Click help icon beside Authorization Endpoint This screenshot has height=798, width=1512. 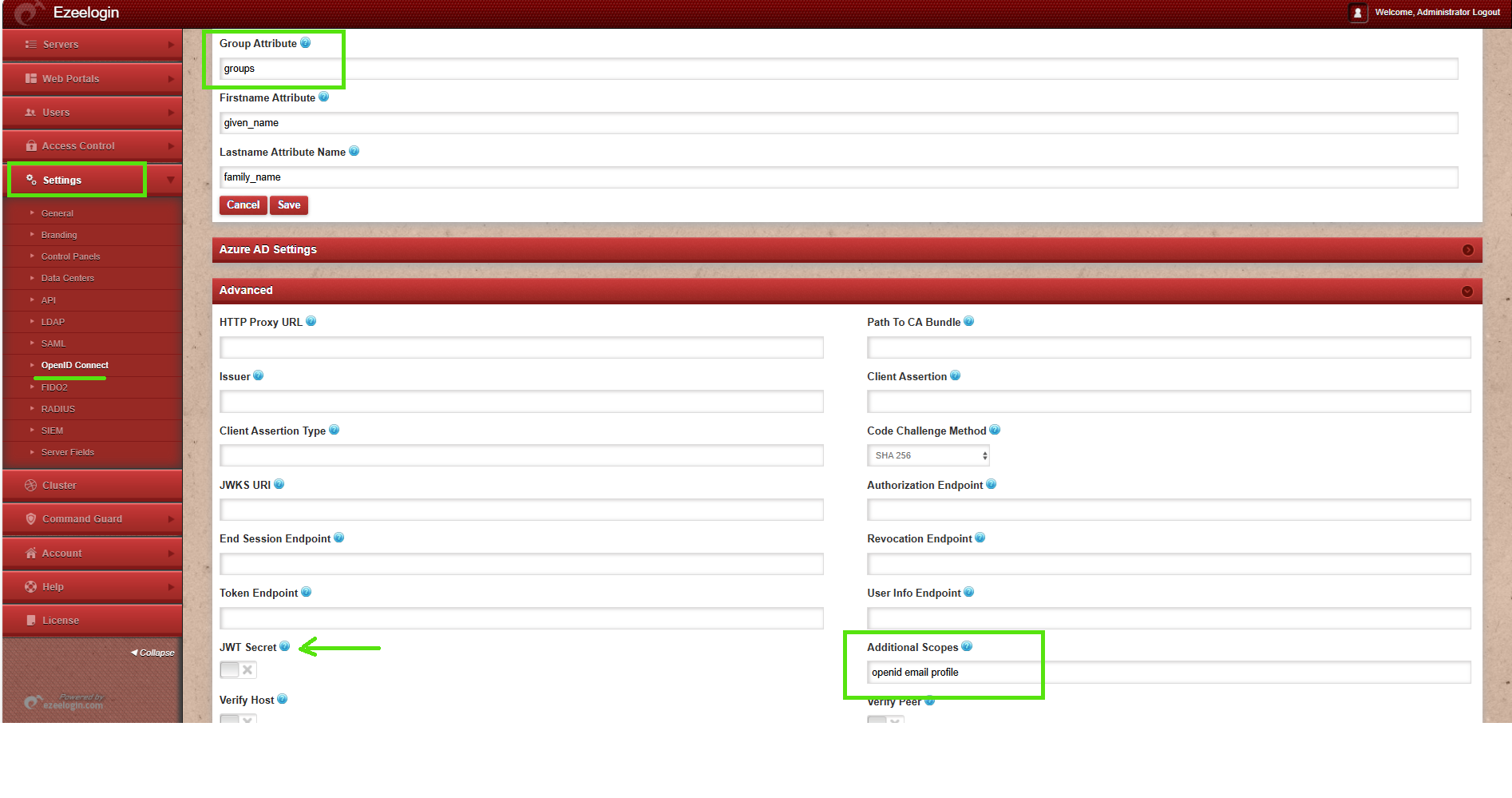tap(991, 484)
